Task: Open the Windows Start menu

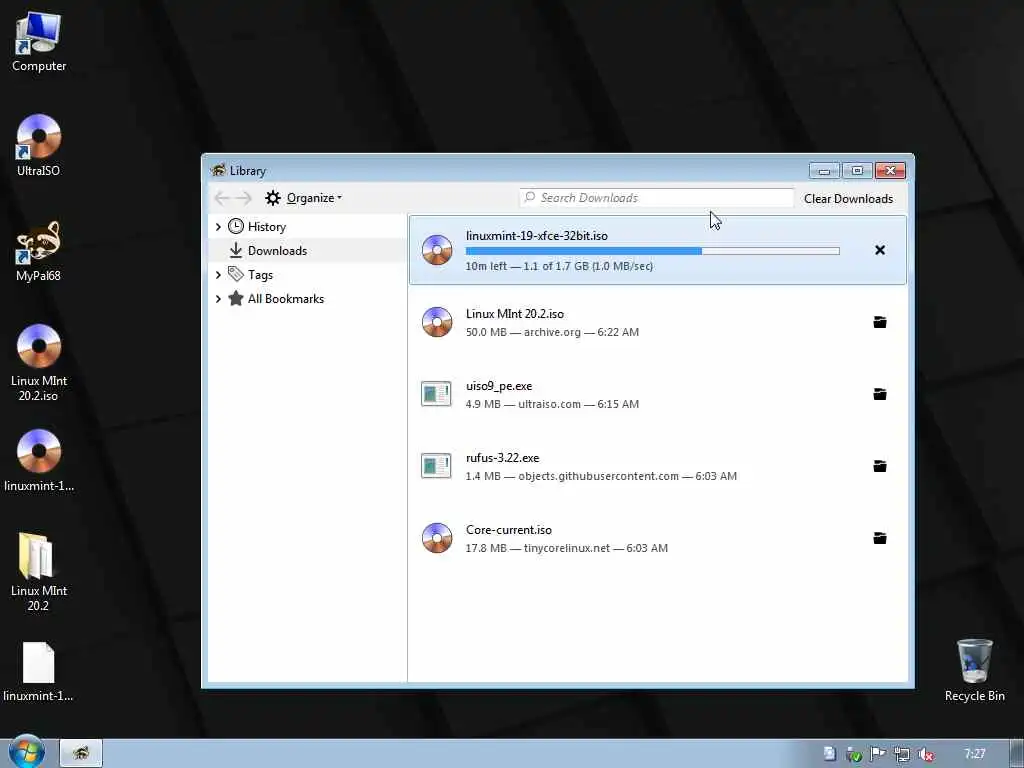Action: (x=26, y=752)
